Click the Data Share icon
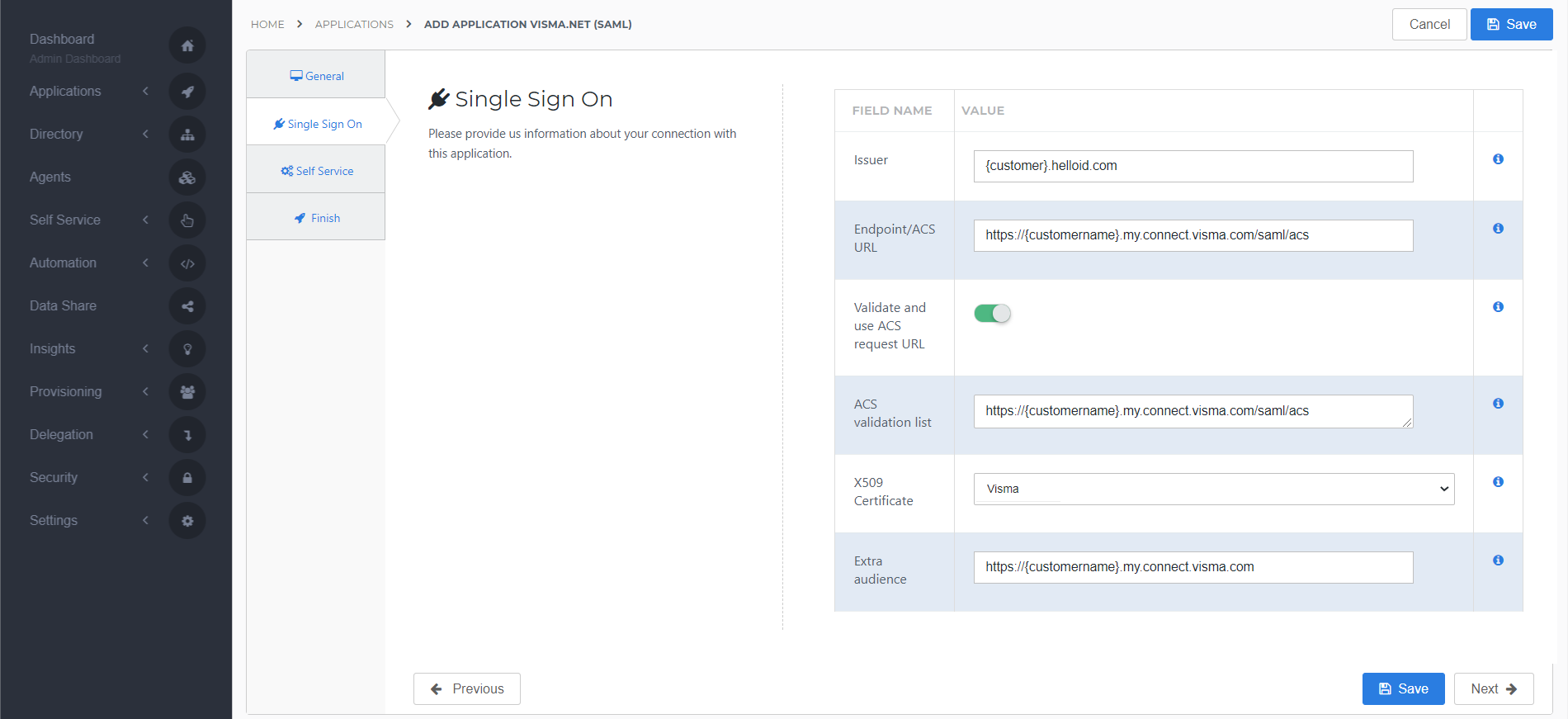The image size is (1568, 719). coord(187,306)
